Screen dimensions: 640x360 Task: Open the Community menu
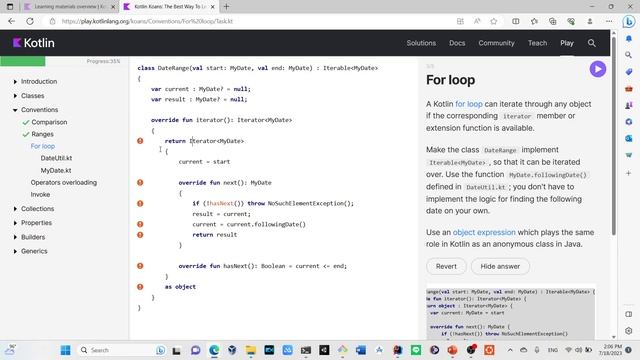[496, 43]
